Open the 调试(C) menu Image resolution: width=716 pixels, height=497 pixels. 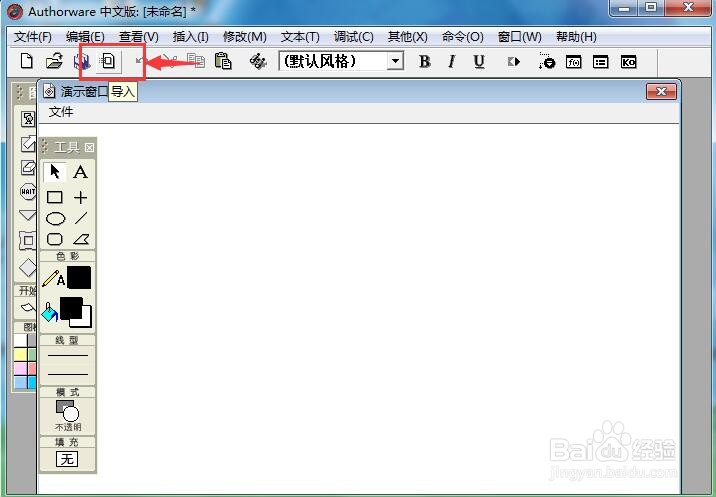point(353,37)
